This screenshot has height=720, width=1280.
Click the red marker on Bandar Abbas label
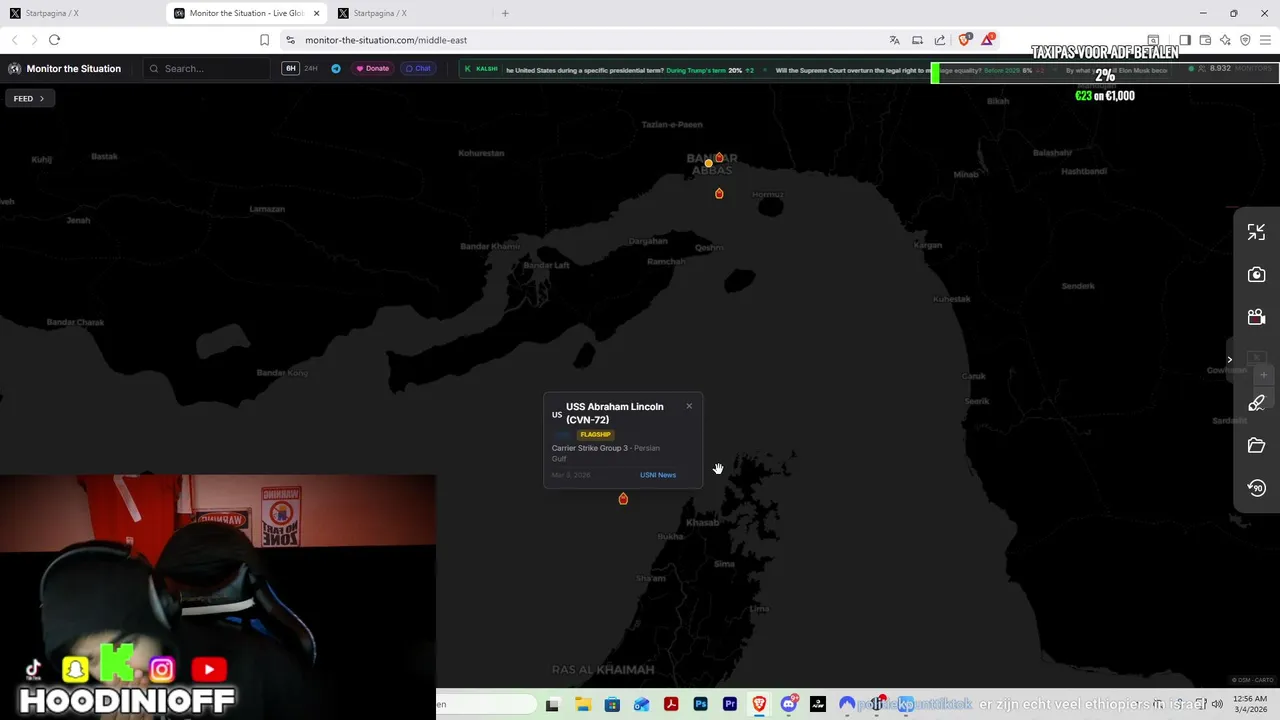pos(719,157)
